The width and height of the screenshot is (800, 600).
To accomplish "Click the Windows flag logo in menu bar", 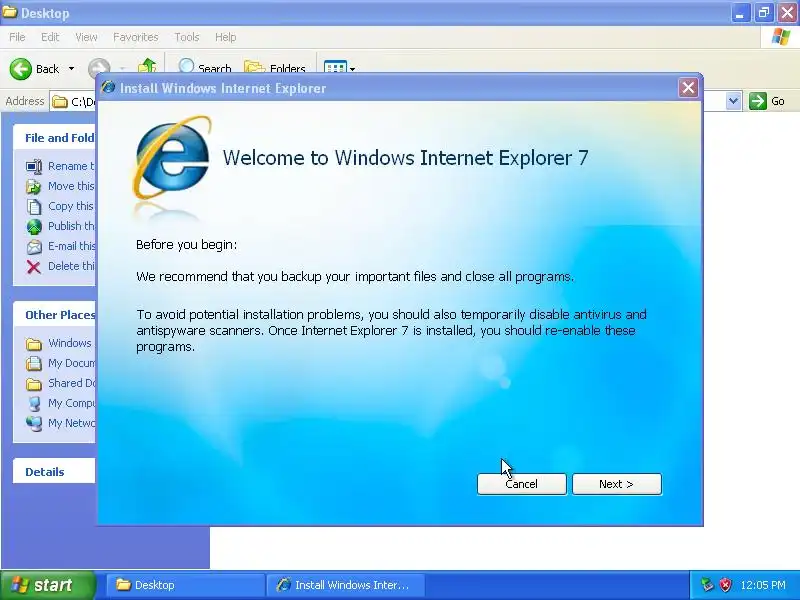I will [780, 37].
